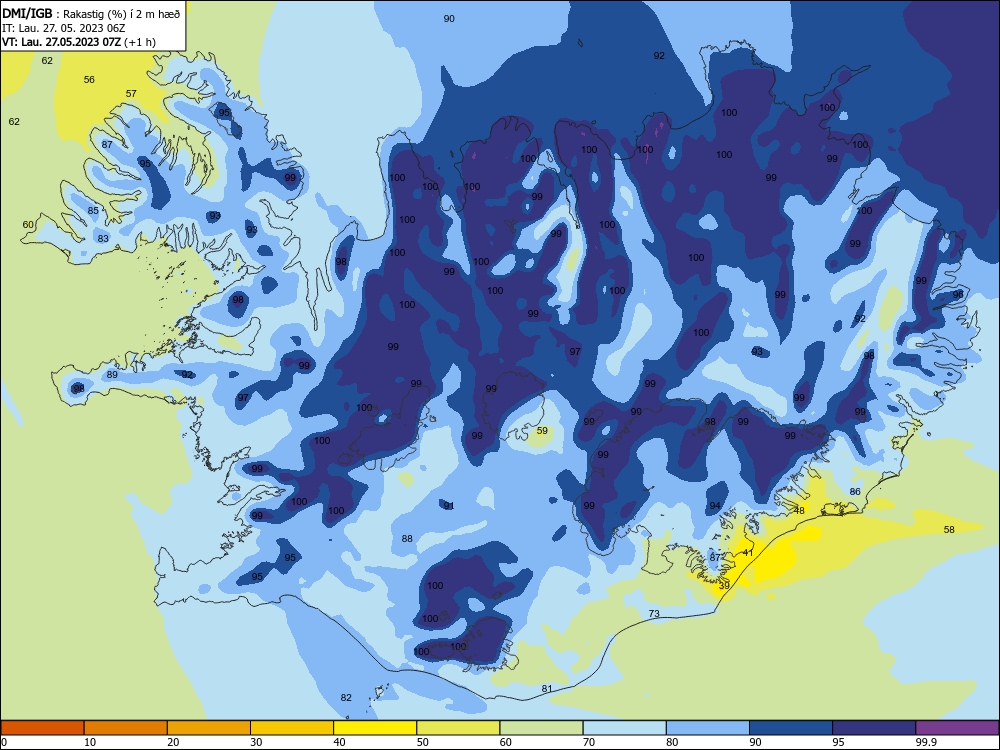The width and height of the screenshot is (1000, 750).
Task: Click the humidity value 82 on the map
Action: pyautogui.click(x=346, y=697)
